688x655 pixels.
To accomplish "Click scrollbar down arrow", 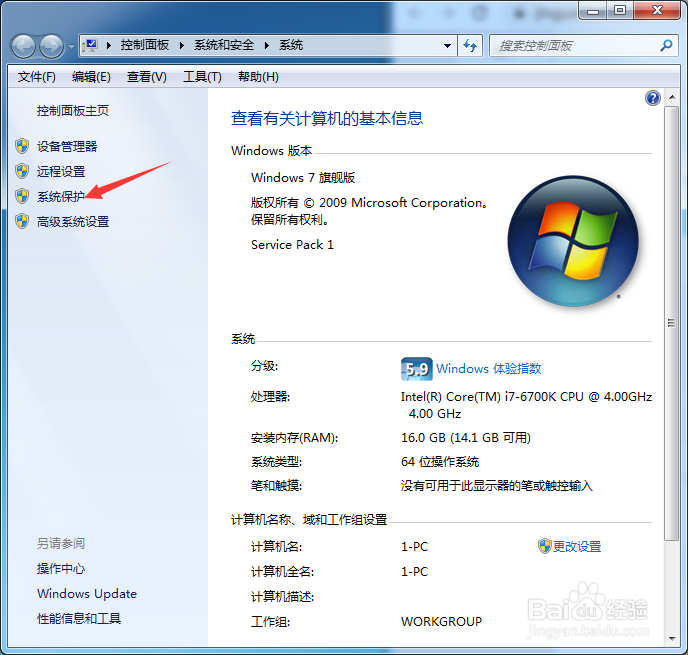I will (x=672, y=638).
